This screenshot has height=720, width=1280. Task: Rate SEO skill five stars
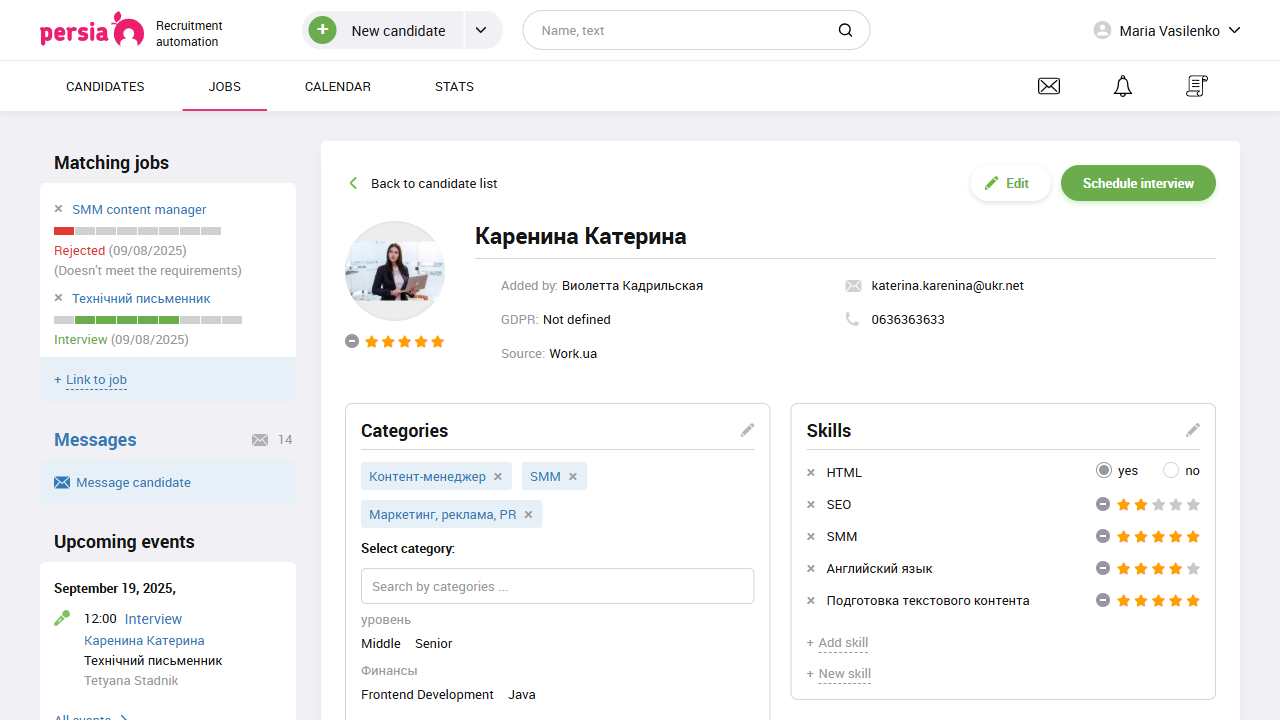click(1192, 504)
